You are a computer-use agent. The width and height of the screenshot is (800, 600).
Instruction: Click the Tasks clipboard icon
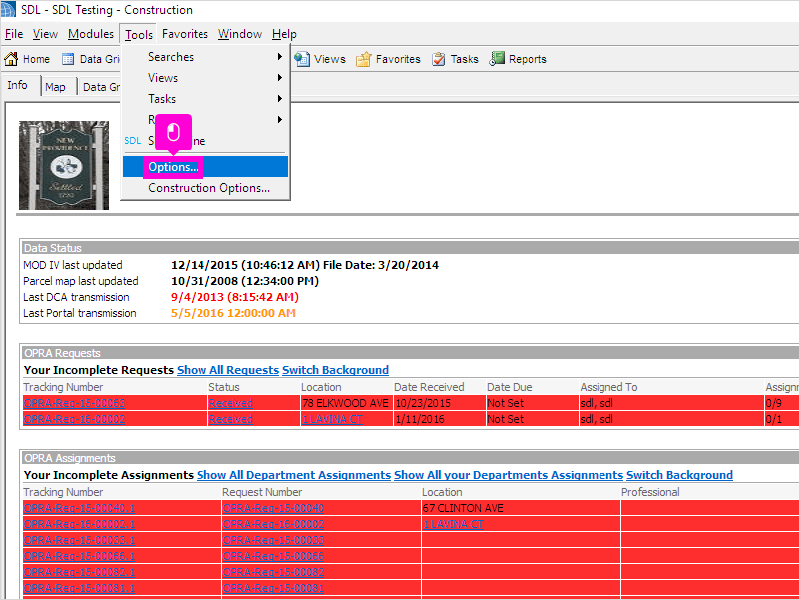tap(438, 59)
